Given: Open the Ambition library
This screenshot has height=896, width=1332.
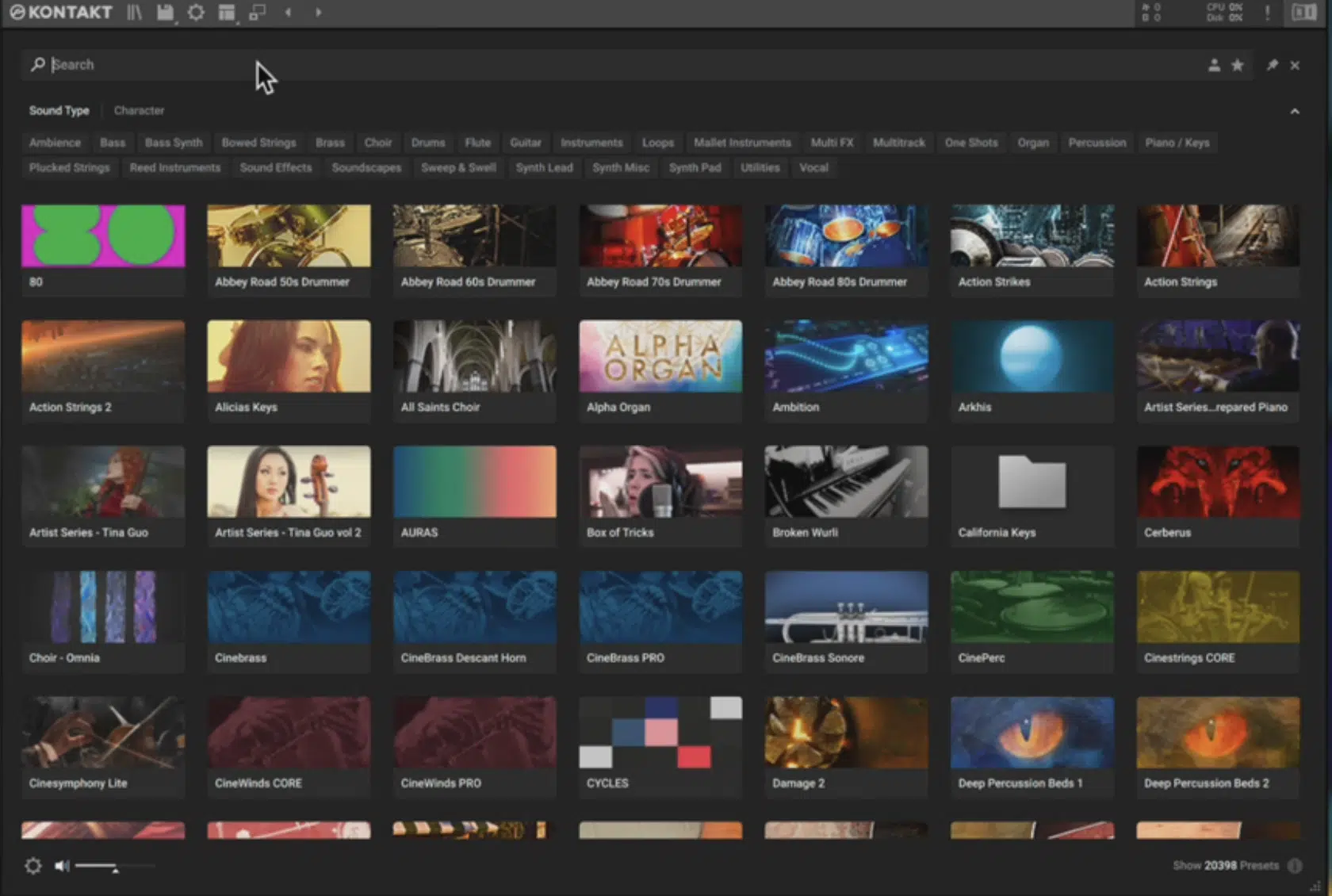Looking at the screenshot, I should pos(846,371).
